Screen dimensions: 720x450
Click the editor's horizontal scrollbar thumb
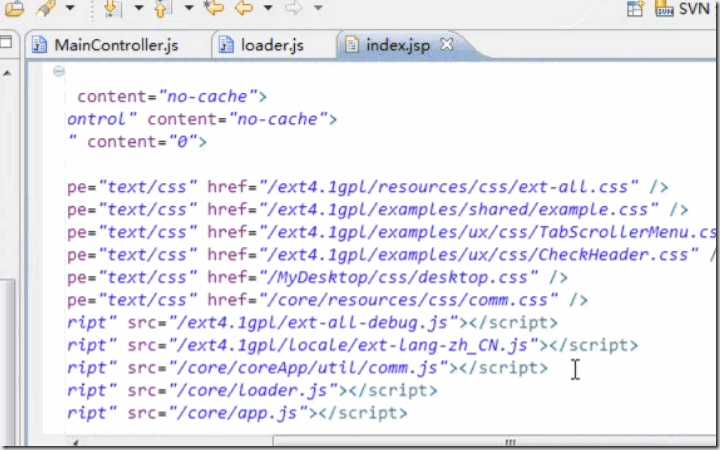[496, 442]
